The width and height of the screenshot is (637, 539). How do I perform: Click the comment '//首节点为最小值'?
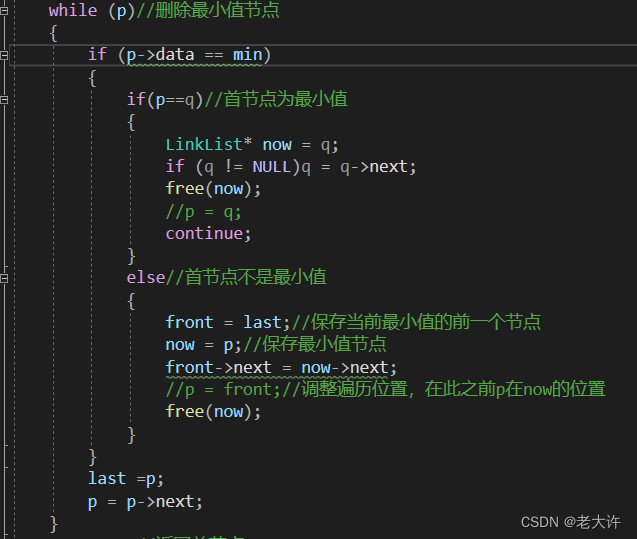click(276, 99)
